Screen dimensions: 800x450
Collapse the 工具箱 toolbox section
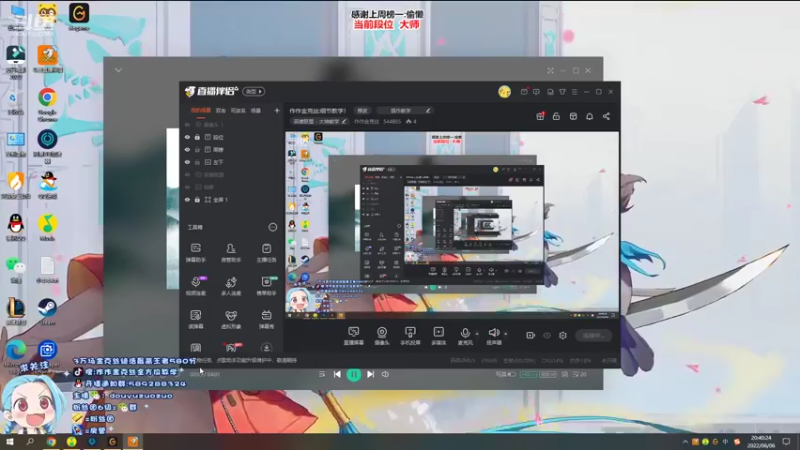tap(273, 227)
